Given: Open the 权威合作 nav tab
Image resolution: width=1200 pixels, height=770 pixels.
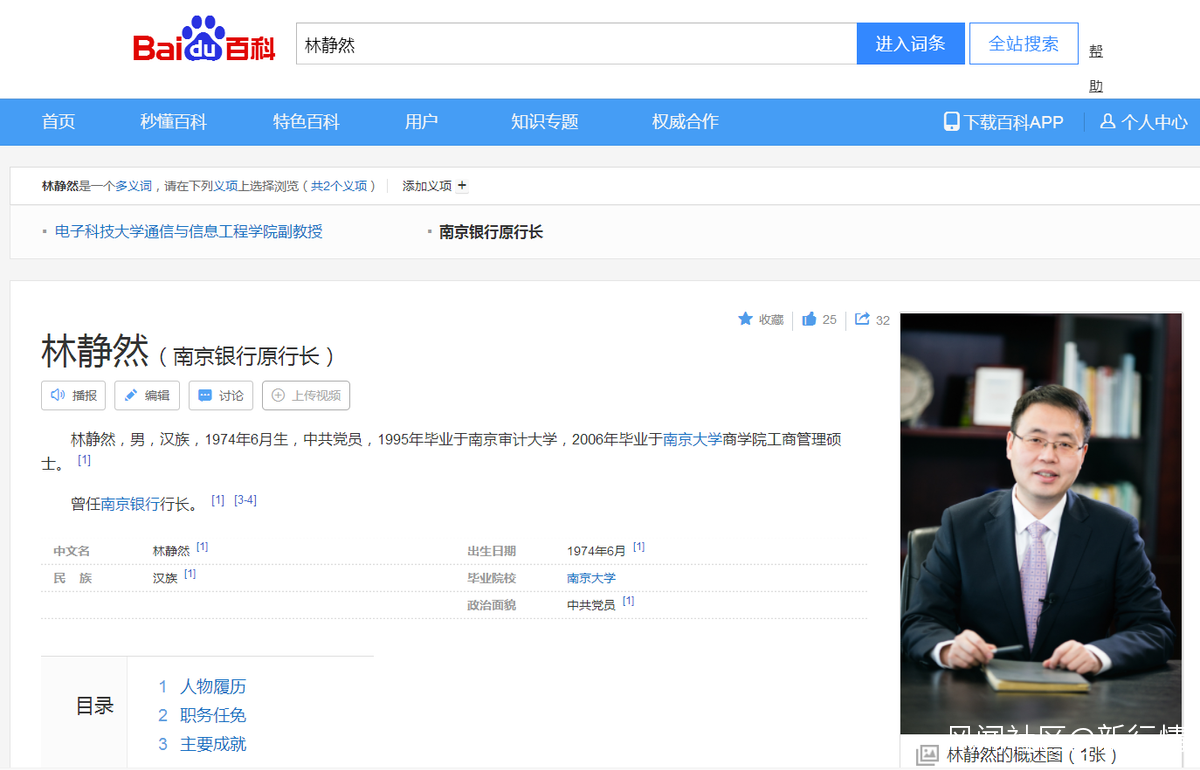Looking at the screenshot, I should (x=685, y=121).
